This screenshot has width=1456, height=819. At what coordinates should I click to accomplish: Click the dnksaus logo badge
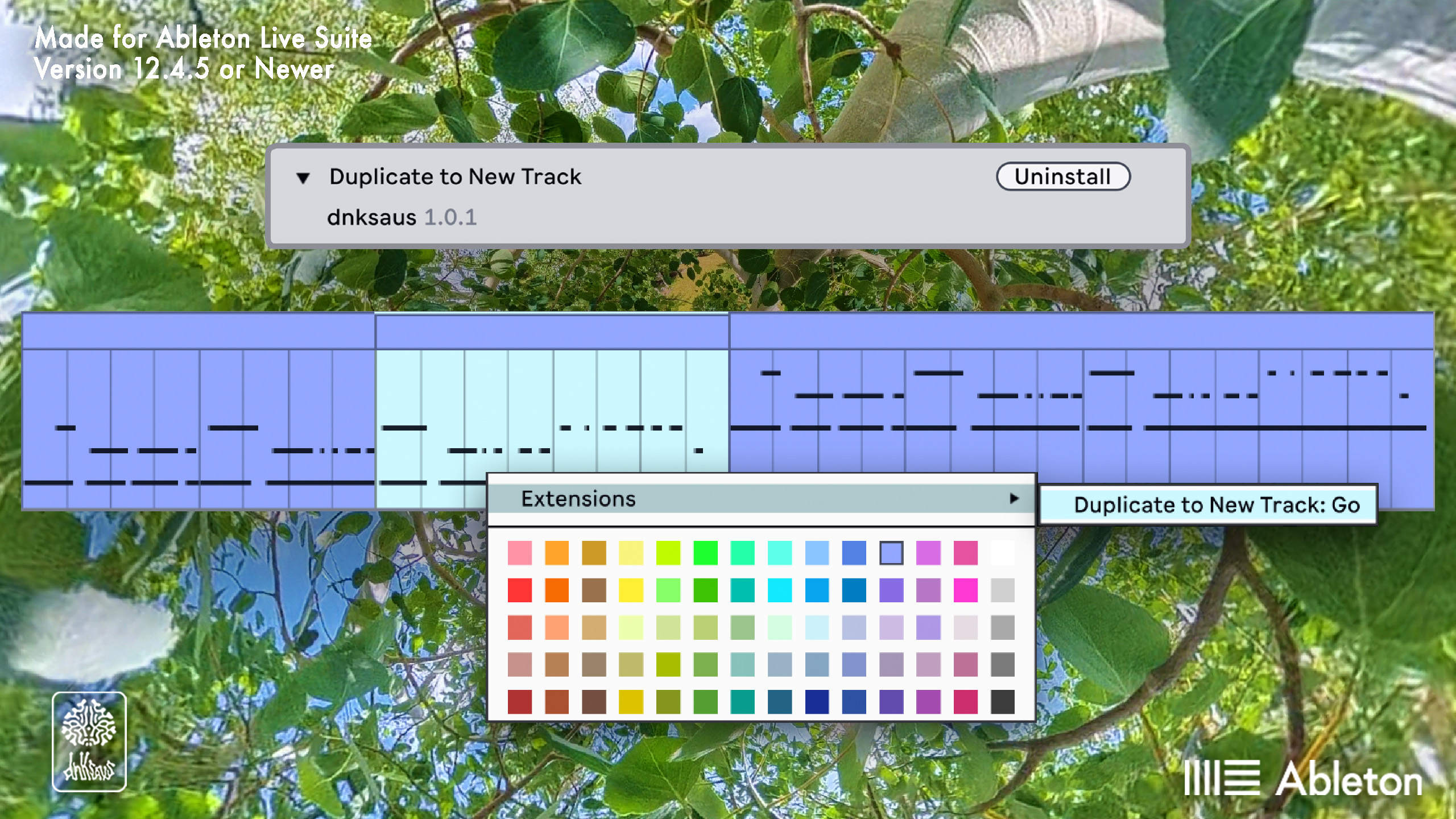[89, 741]
